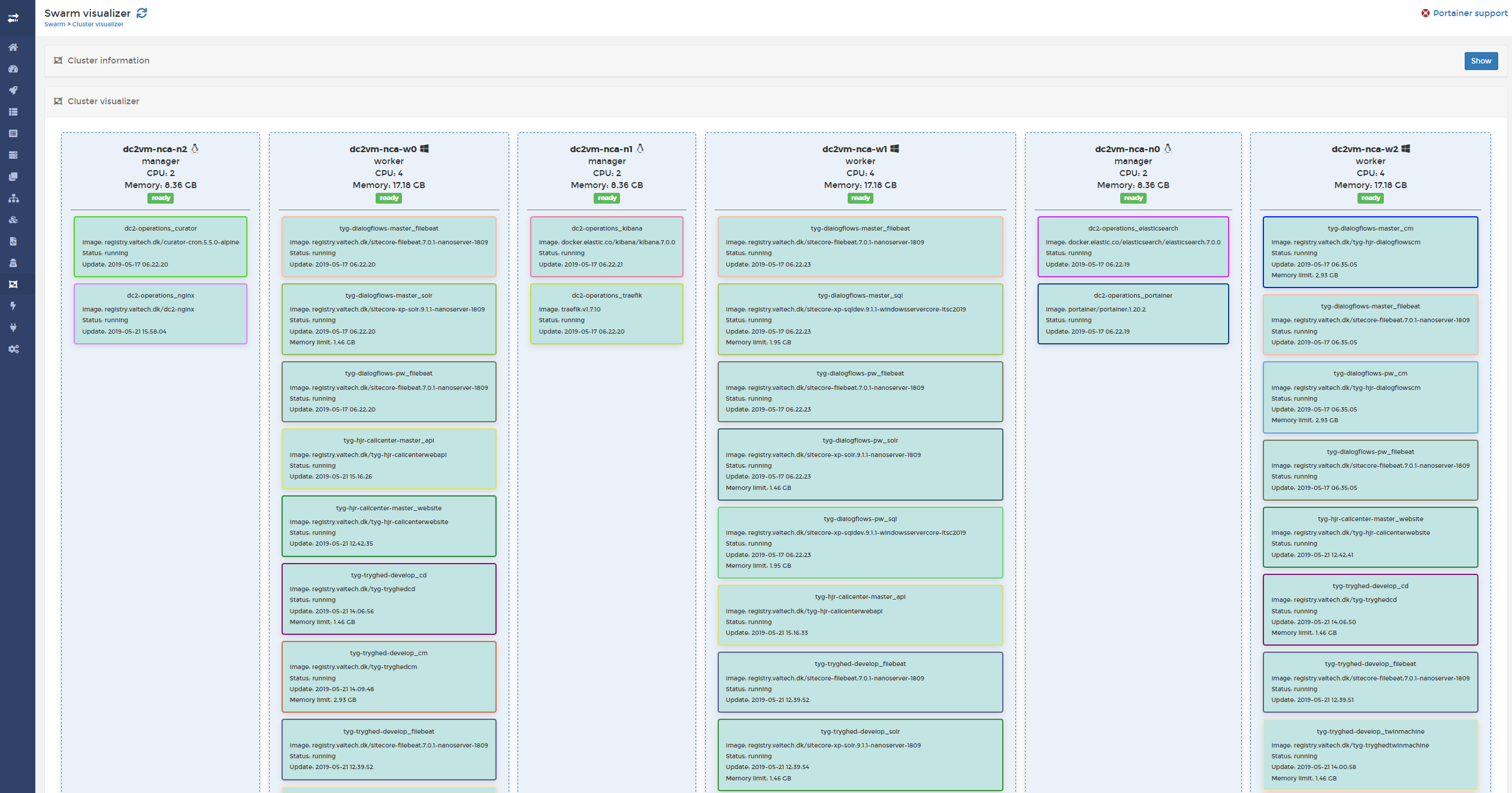
Task: Open Services list icon in sidebar
Action: click(13, 134)
